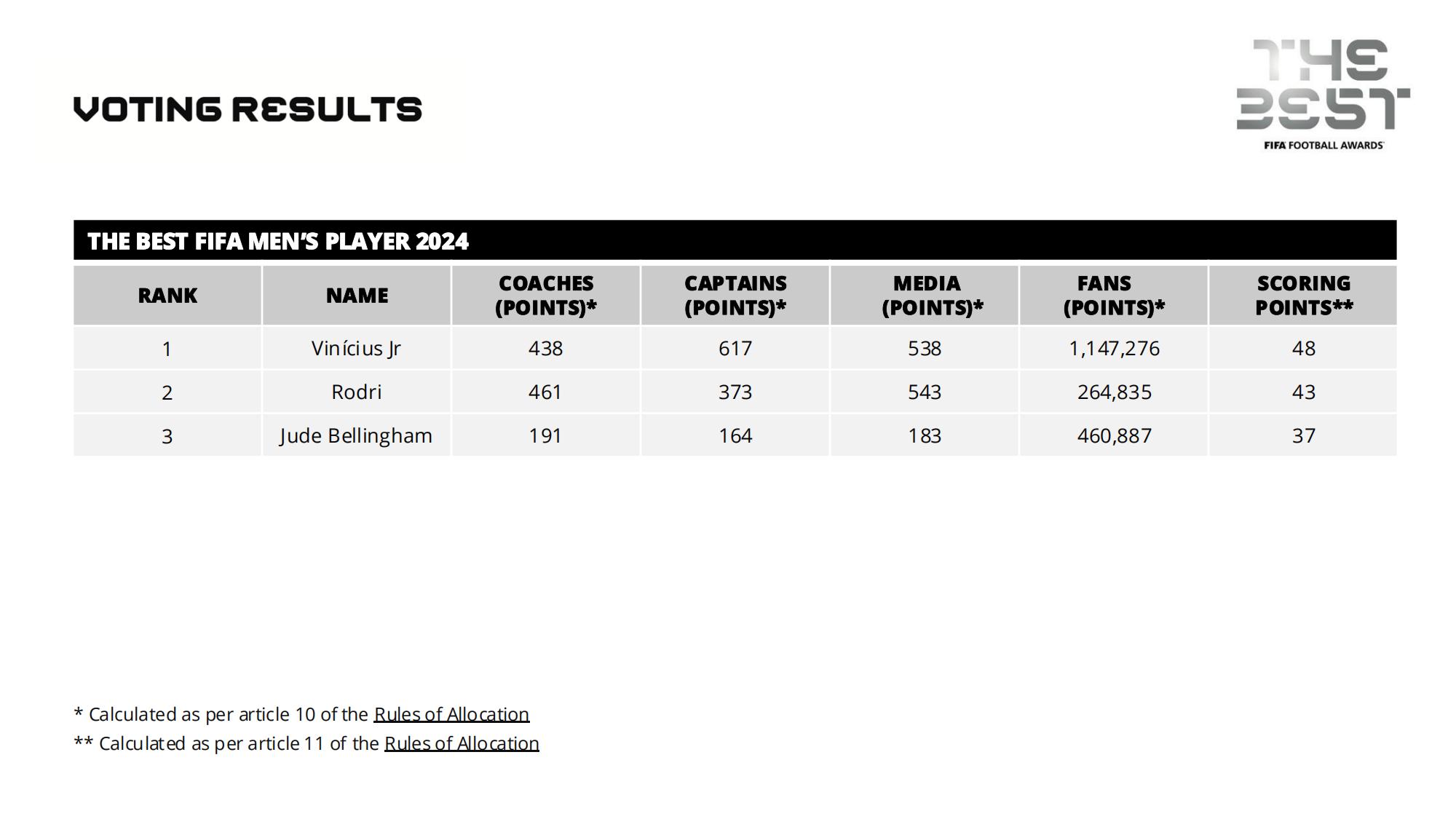The image size is (1456, 819).
Task: Click The Best FIFA Football Awards logo
Action: click(1323, 94)
